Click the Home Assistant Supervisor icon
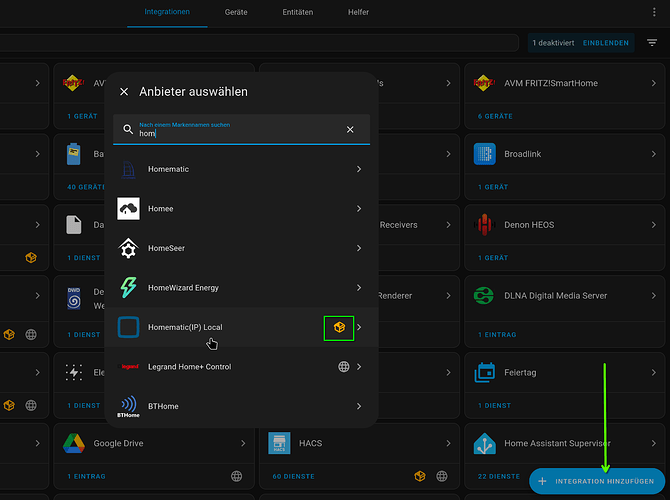Screen dimensions: 670x500 pos(485,443)
